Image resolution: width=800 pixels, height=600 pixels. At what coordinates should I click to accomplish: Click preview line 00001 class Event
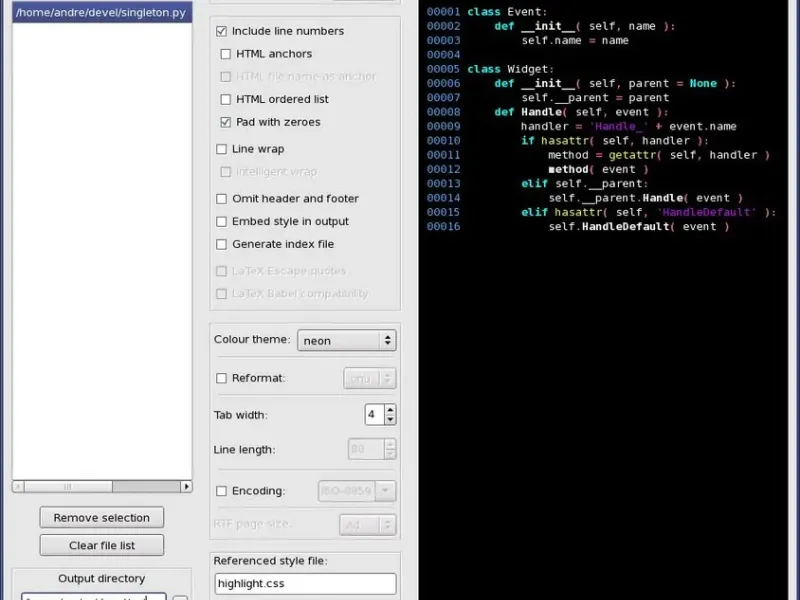tap(487, 12)
